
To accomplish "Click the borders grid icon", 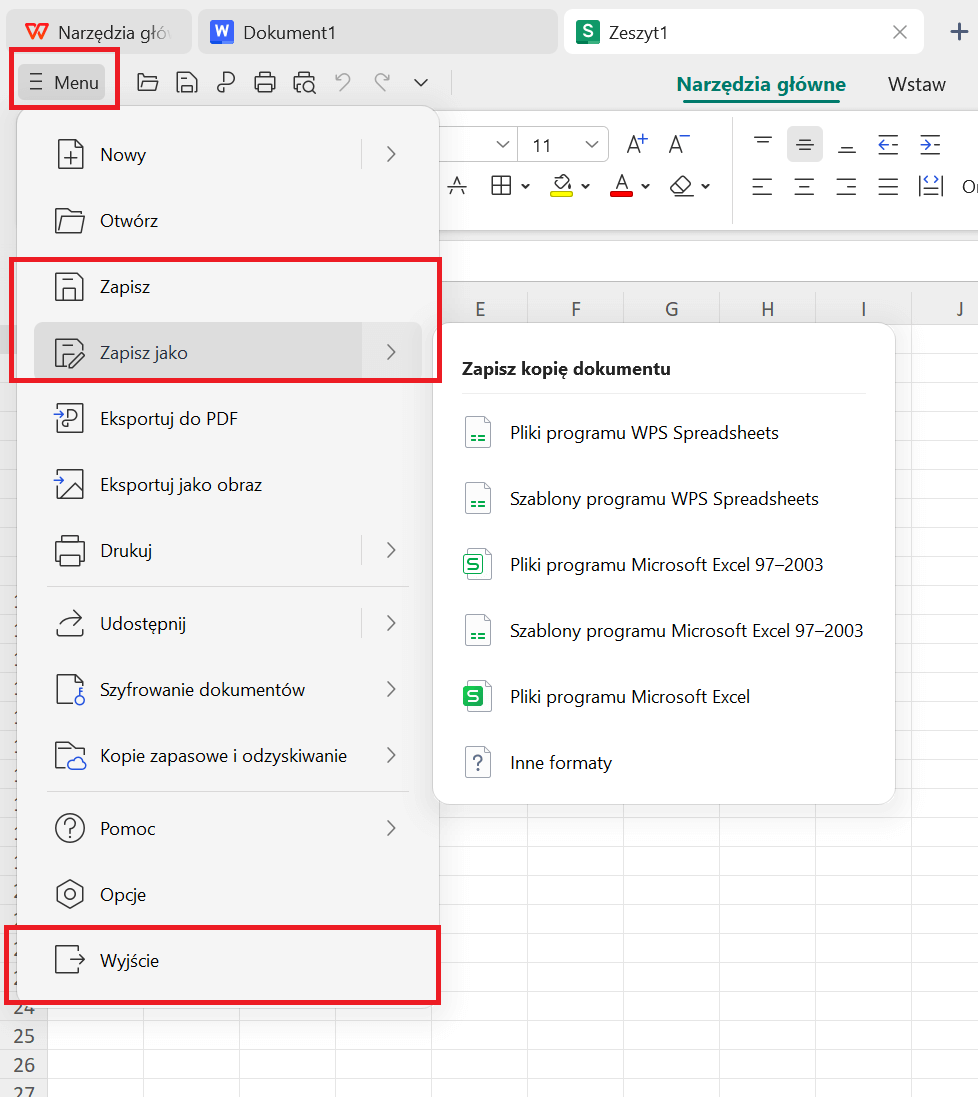I will coord(501,185).
